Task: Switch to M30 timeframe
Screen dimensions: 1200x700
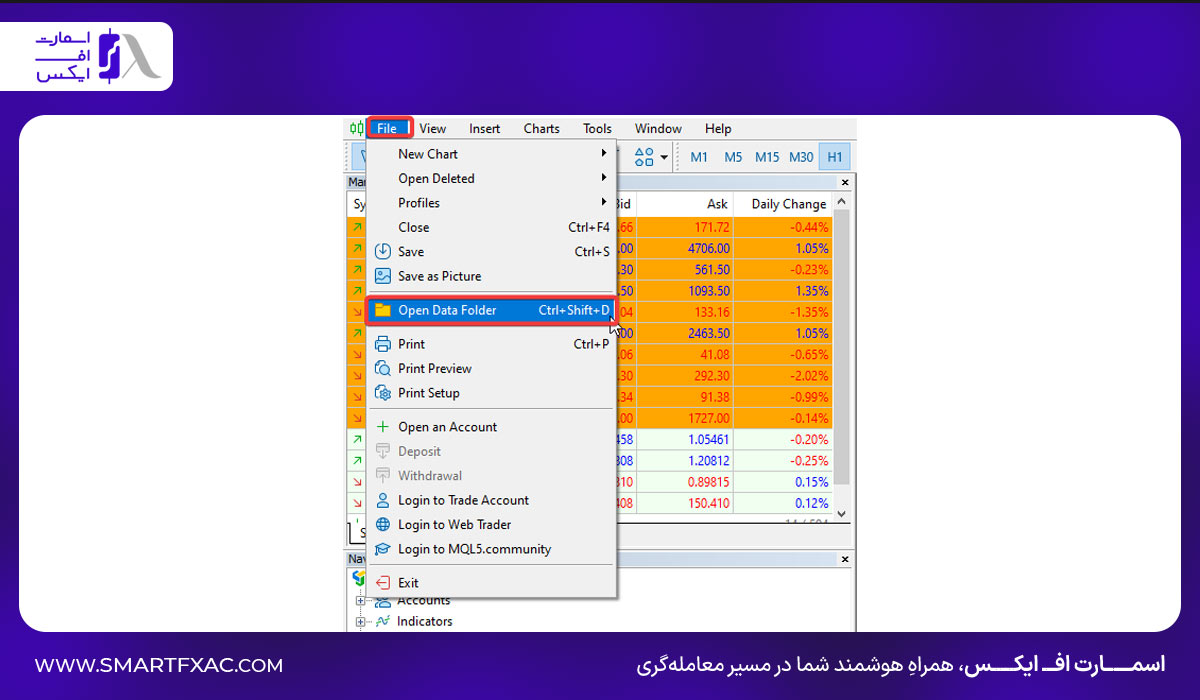Action: point(801,157)
